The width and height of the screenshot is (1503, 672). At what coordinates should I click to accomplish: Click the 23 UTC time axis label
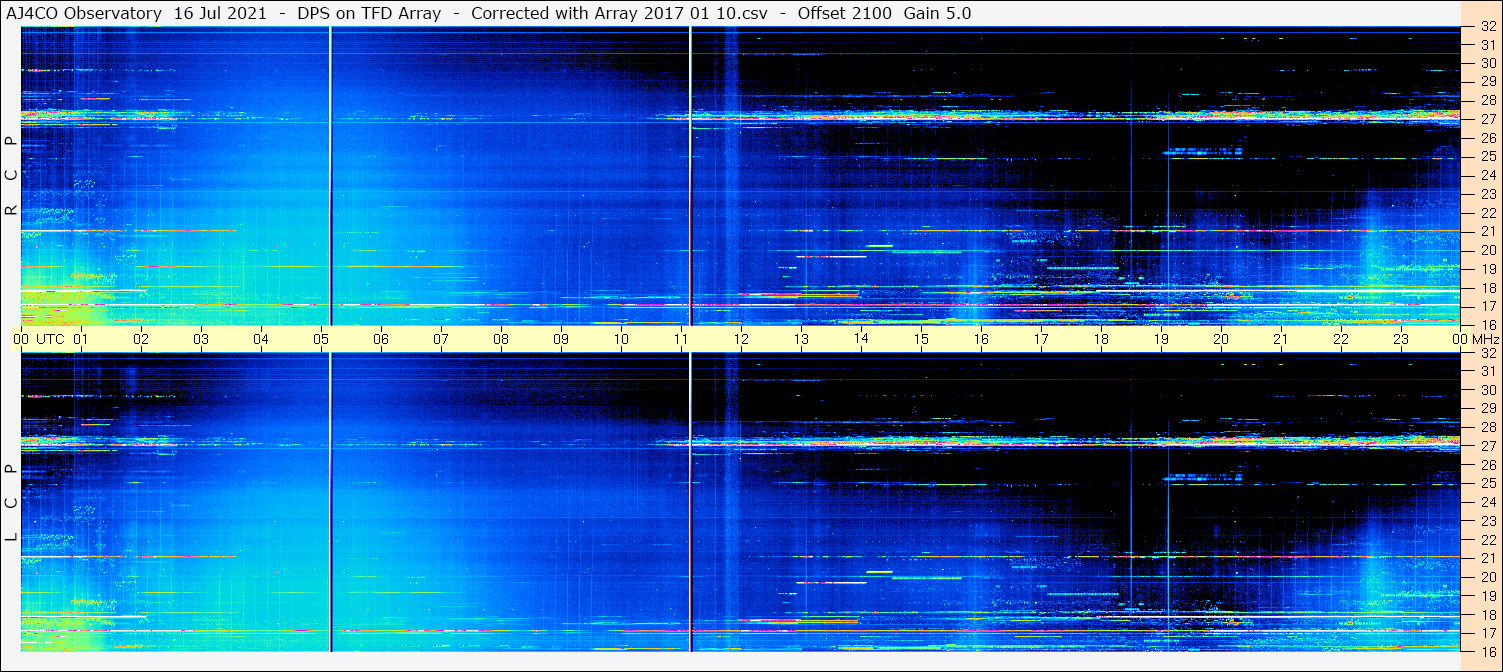click(x=1401, y=339)
